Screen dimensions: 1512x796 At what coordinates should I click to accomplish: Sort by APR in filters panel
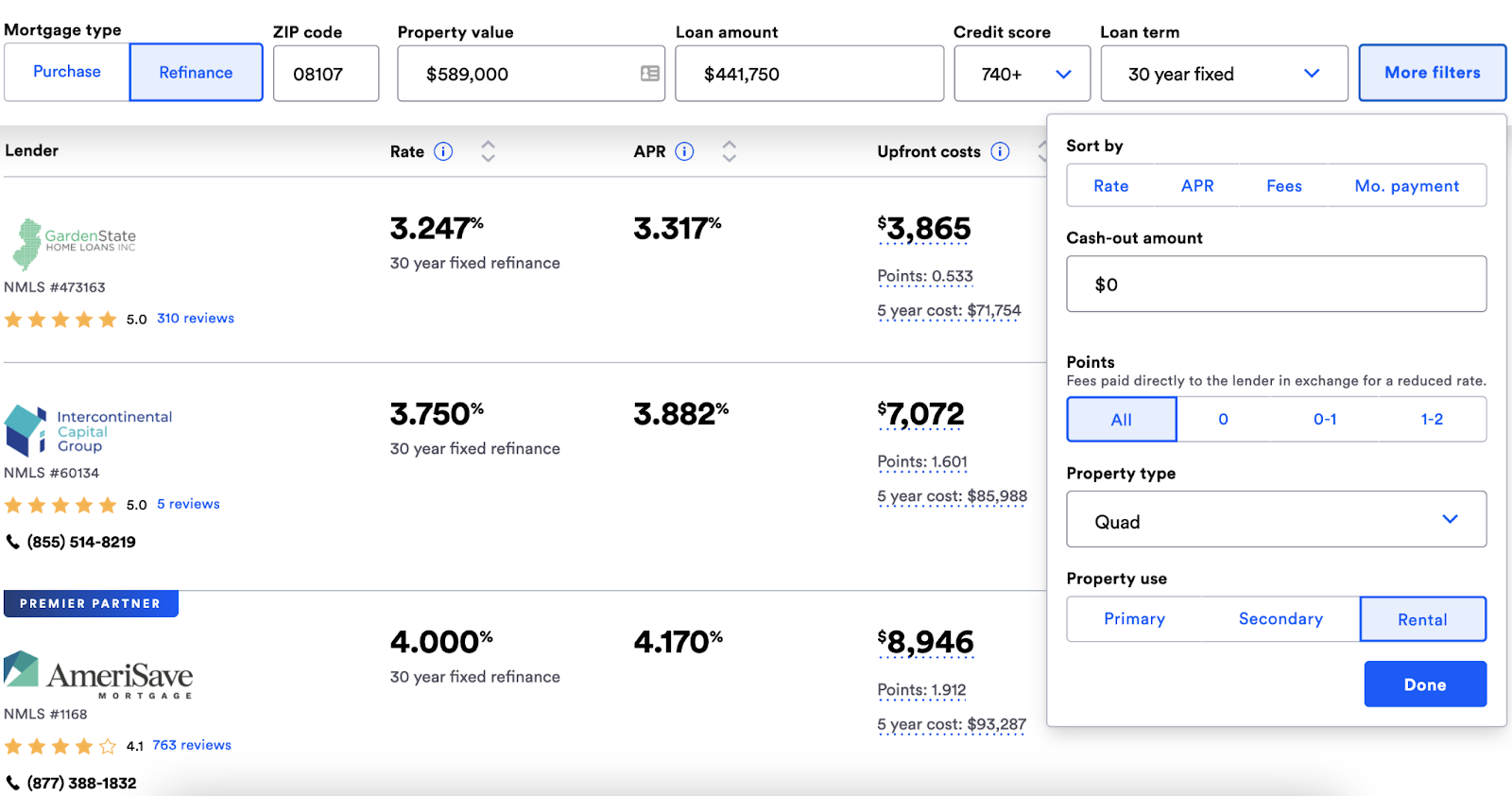tap(1197, 186)
